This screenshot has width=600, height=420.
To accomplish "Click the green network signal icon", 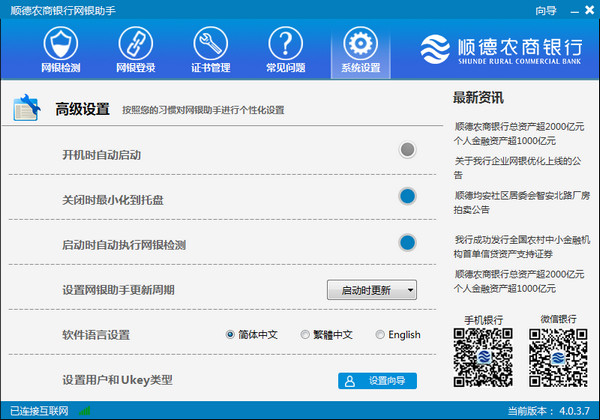I will point(85,411).
